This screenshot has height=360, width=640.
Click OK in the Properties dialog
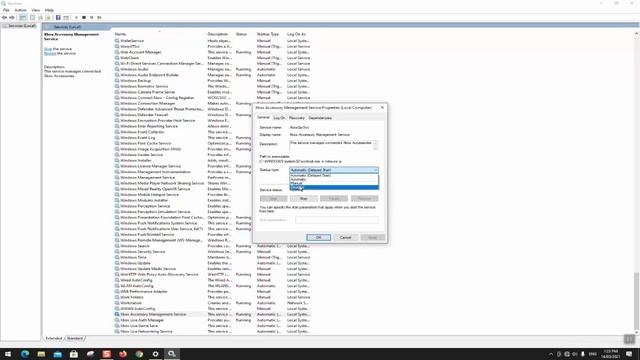click(318, 237)
